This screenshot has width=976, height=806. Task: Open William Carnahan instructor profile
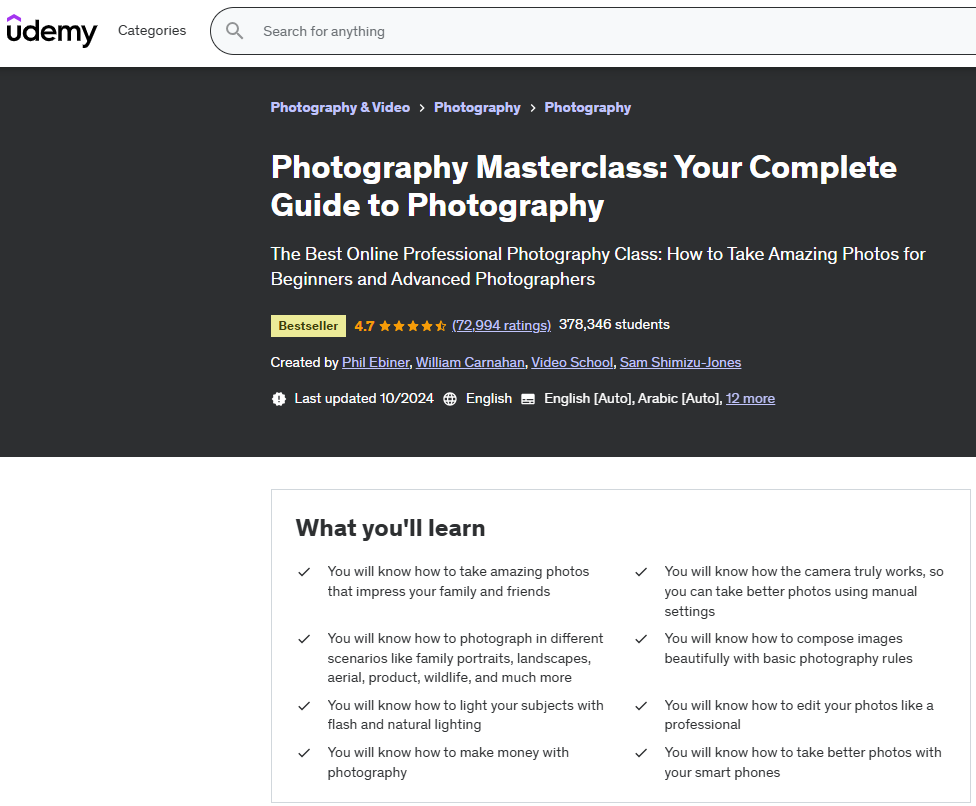tap(469, 363)
